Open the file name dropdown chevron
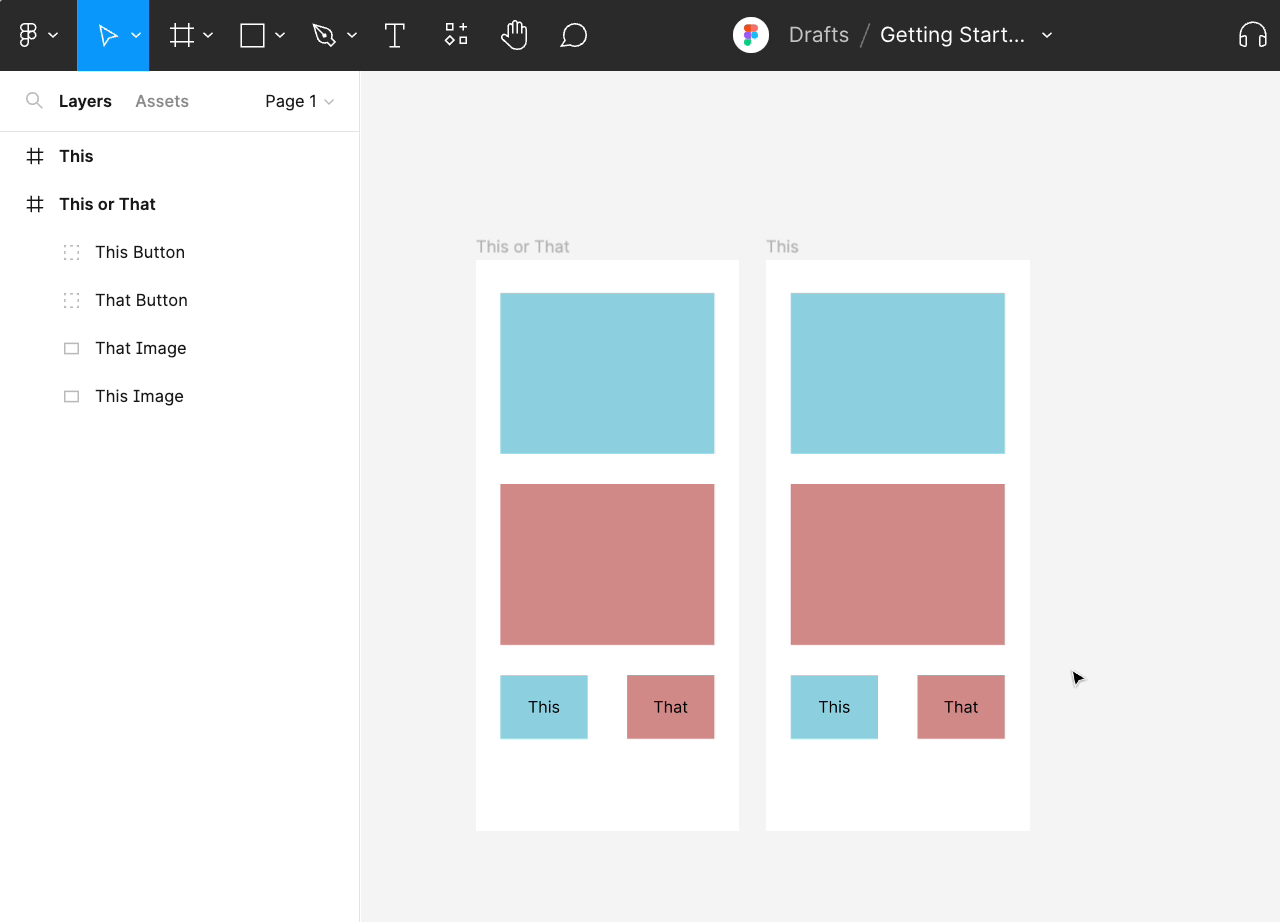 point(1047,35)
